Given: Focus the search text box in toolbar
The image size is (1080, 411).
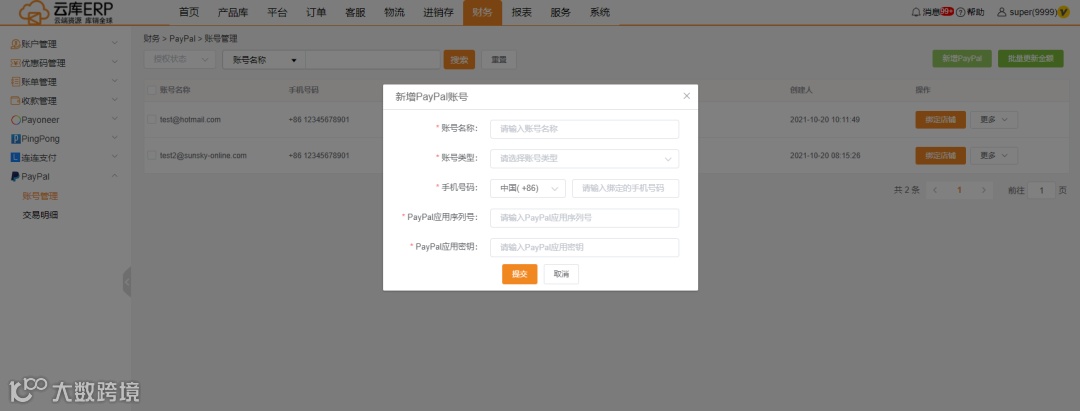Looking at the screenshot, I should pyautogui.click(x=372, y=60).
